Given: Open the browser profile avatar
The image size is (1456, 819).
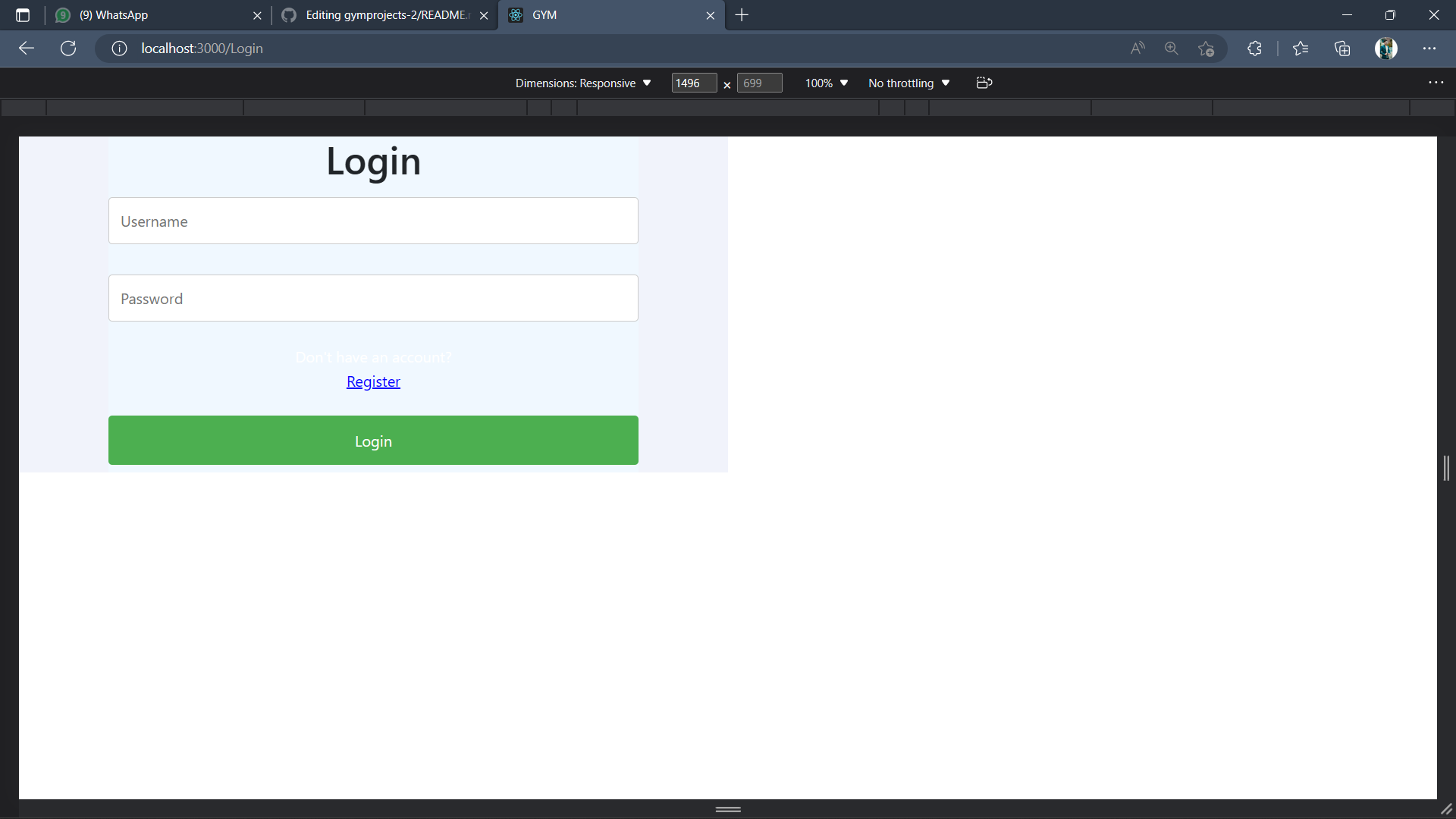Looking at the screenshot, I should (1386, 49).
